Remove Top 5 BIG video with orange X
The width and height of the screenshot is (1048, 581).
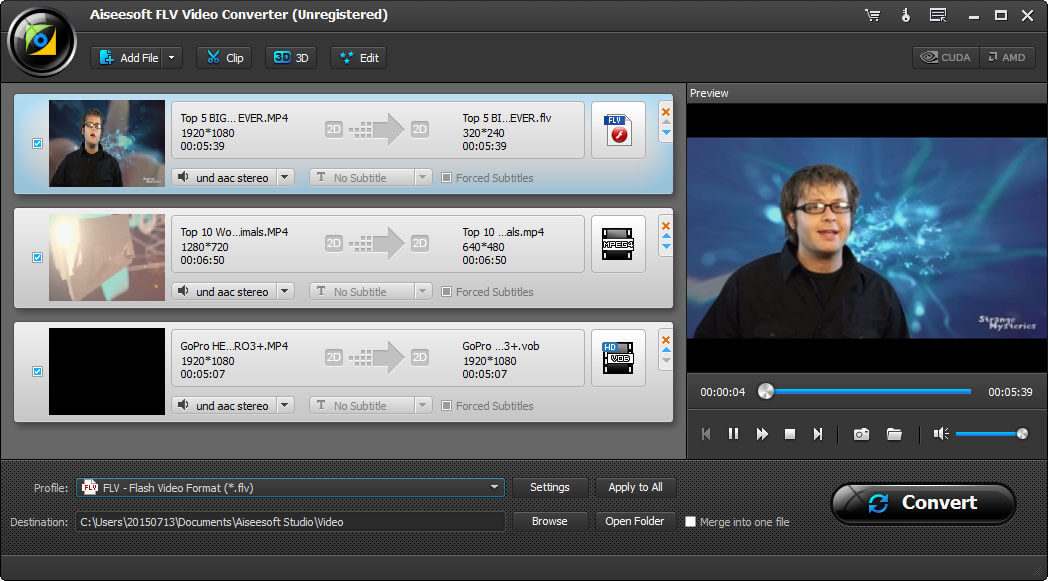(666, 112)
